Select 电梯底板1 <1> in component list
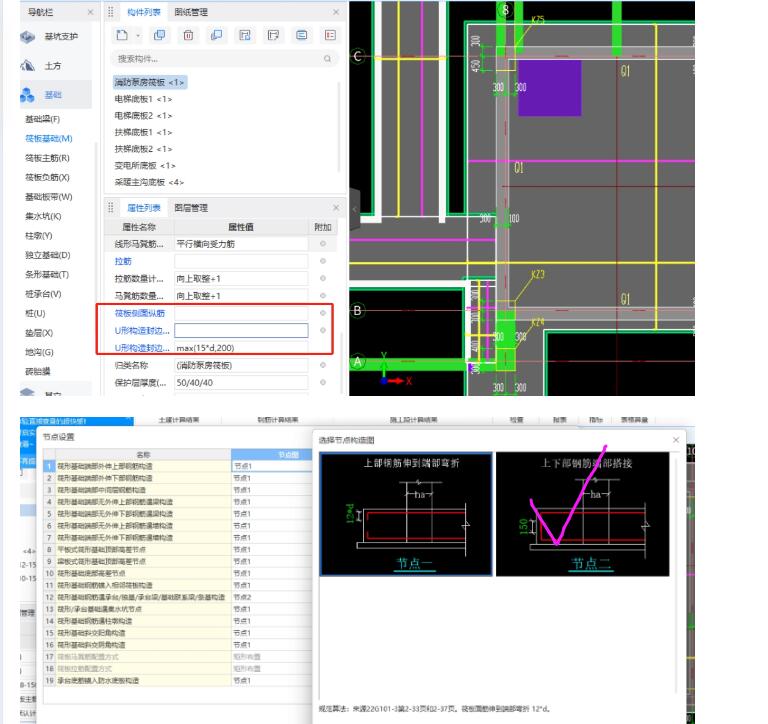Screen dimensions: 768x724 (x=143, y=99)
